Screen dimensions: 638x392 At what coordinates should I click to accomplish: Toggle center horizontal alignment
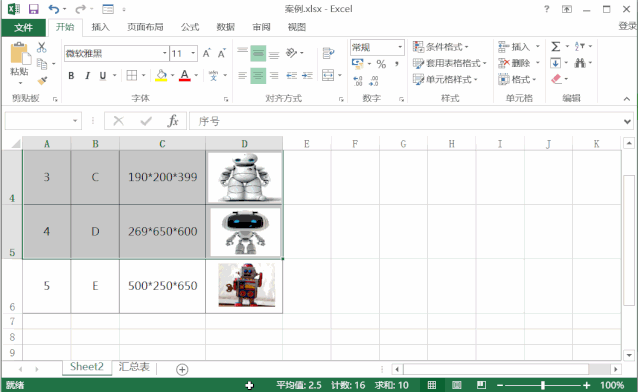pos(258,76)
